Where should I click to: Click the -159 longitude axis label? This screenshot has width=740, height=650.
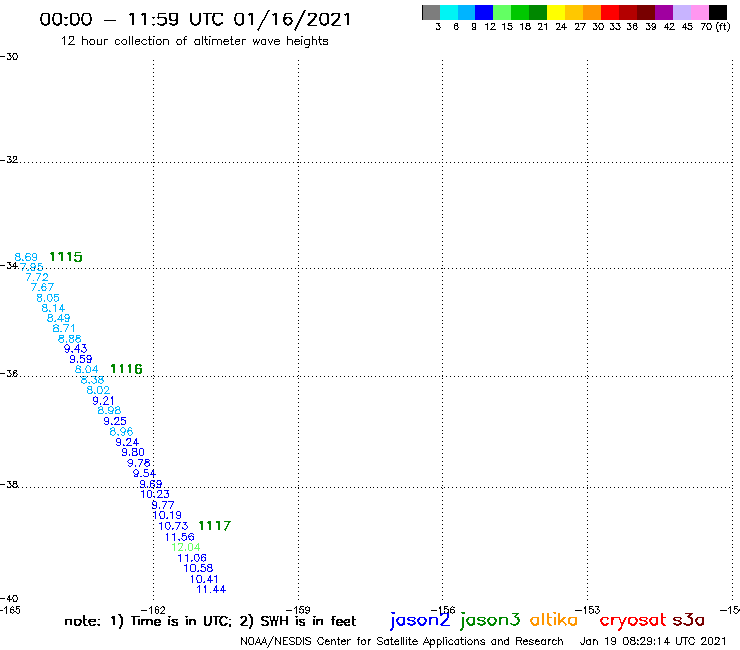(298, 610)
